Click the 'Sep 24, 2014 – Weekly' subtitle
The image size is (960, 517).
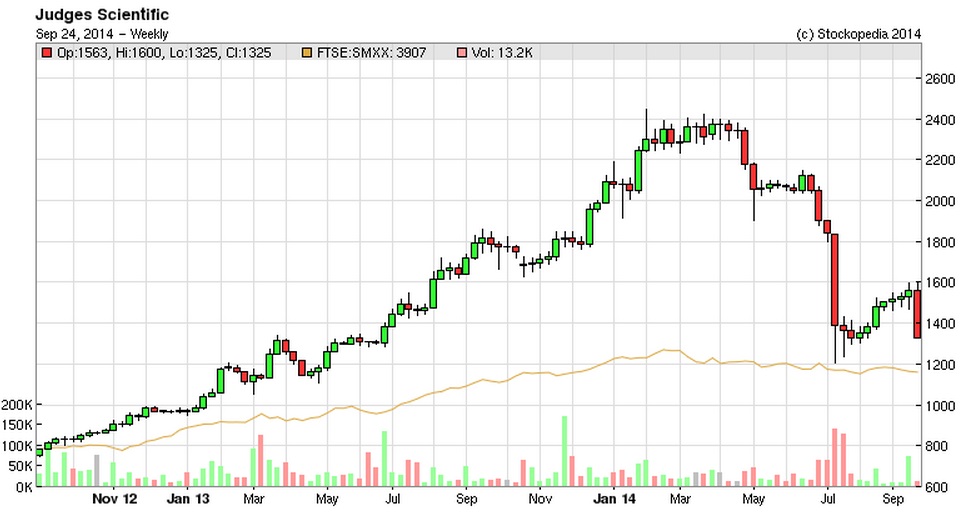click(102, 34)
